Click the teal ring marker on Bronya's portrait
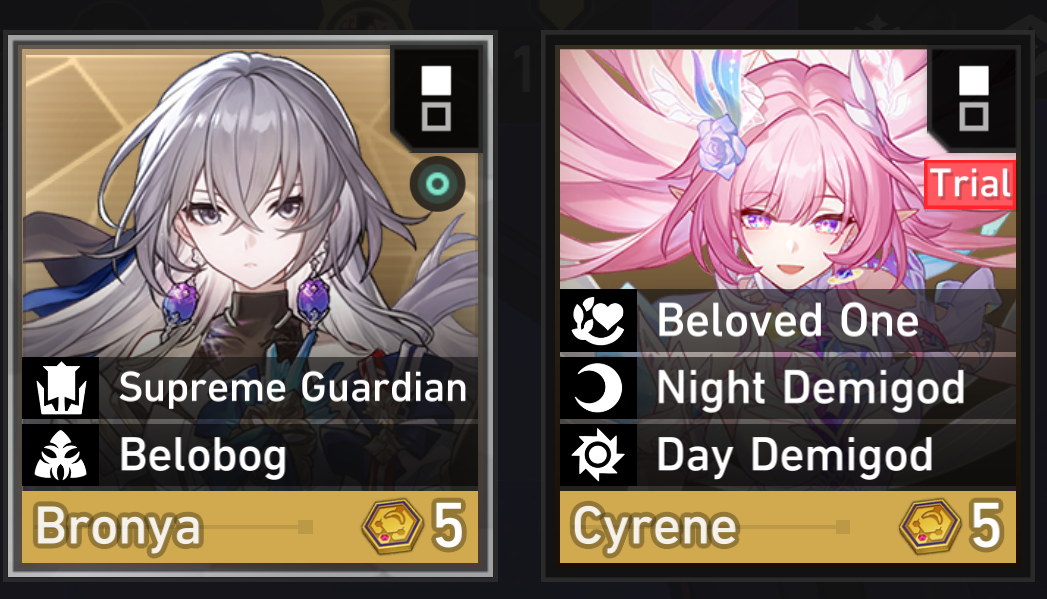The height and width of the screenshot is (599, 1047). pos(437,184)
